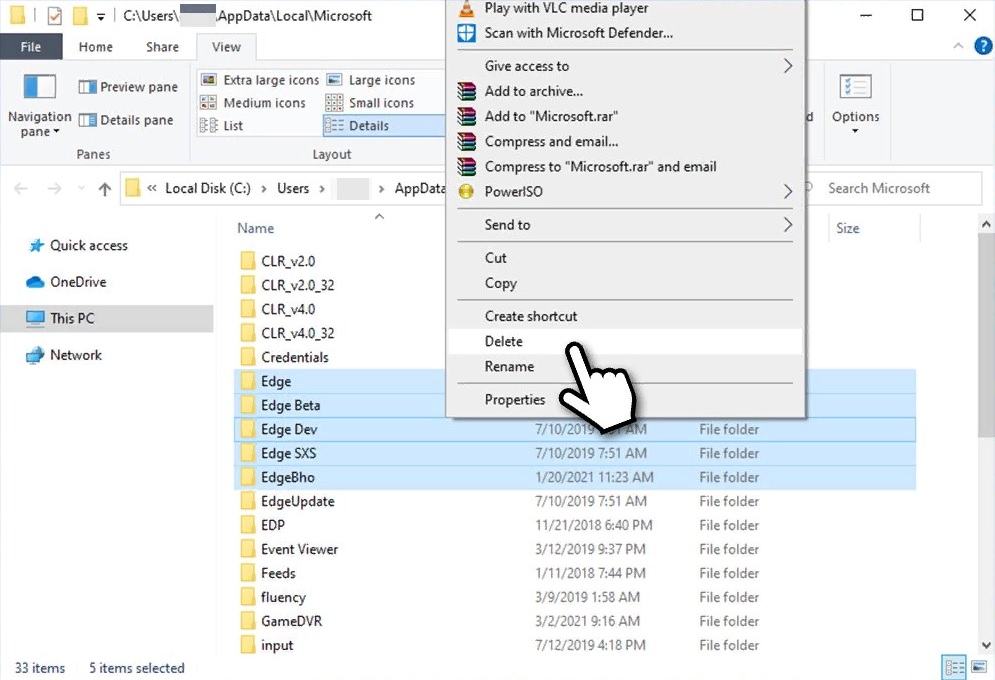Click the Feeds folder icon
The width and height of the screenshot is (995, 680).
[247, 573]
